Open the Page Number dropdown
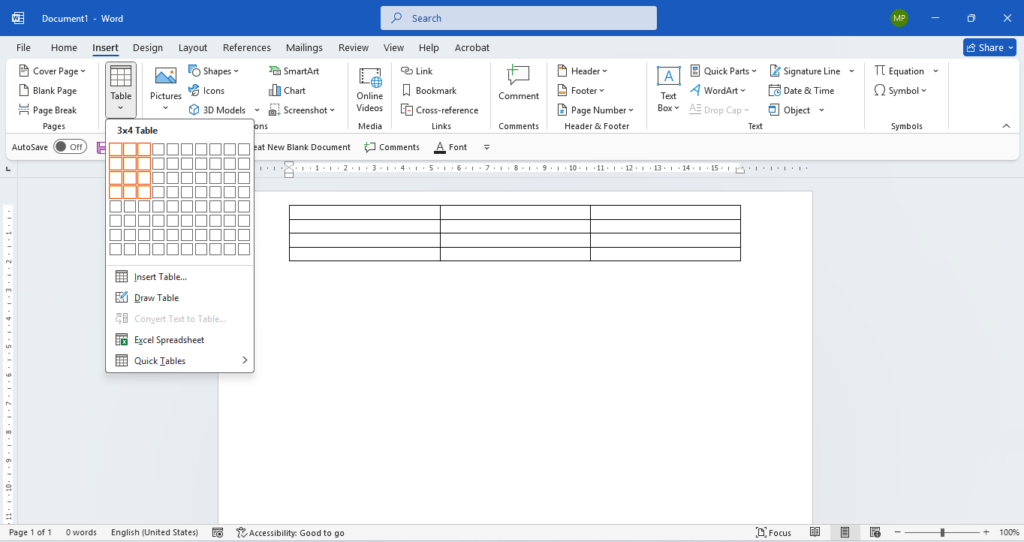This screenshot has width=1024, height=542. coord(595,110)
